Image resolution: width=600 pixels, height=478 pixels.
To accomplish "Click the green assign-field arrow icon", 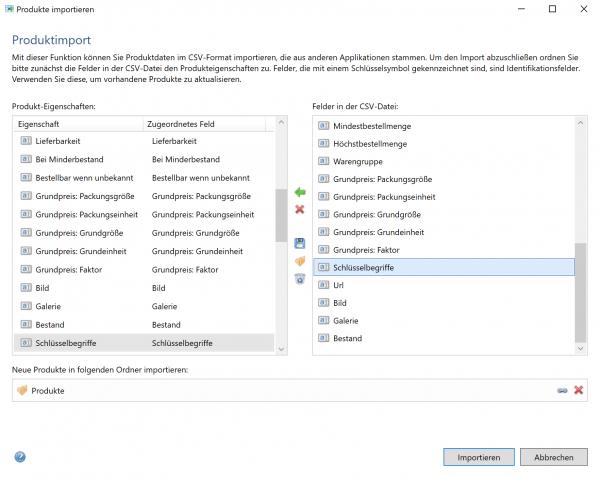I will click(x=299, y=192).
